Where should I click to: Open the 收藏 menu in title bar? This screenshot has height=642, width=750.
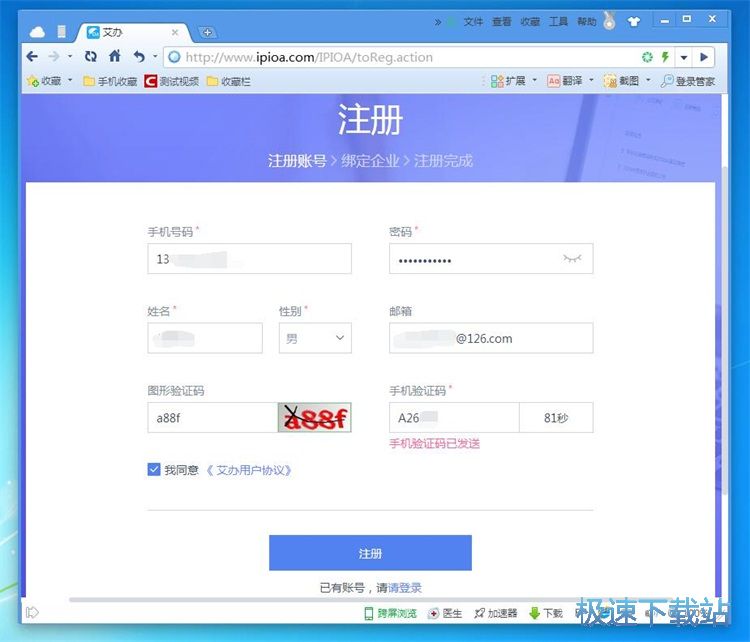(530, 22)
